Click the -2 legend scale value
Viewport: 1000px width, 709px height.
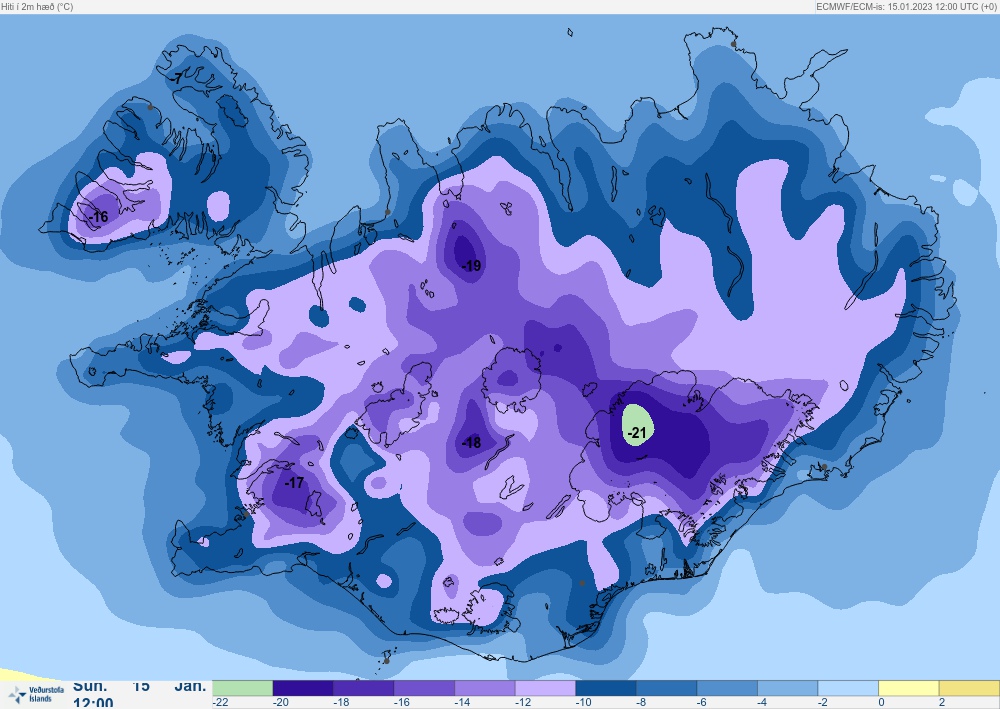[823, 703]
